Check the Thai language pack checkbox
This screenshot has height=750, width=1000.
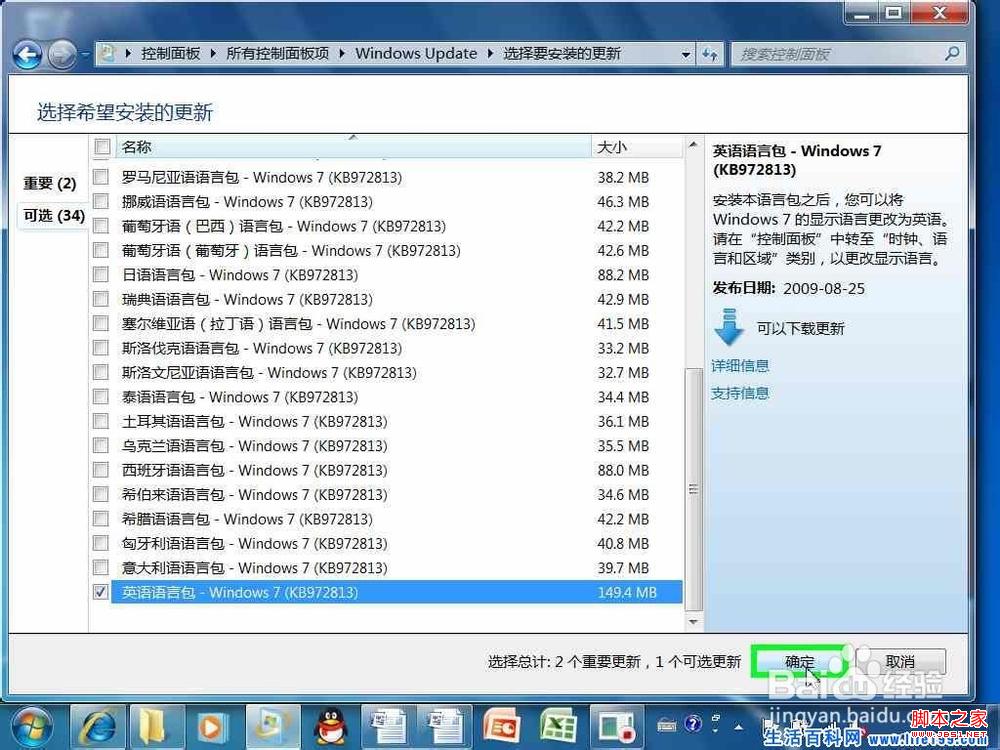(101, 397)
